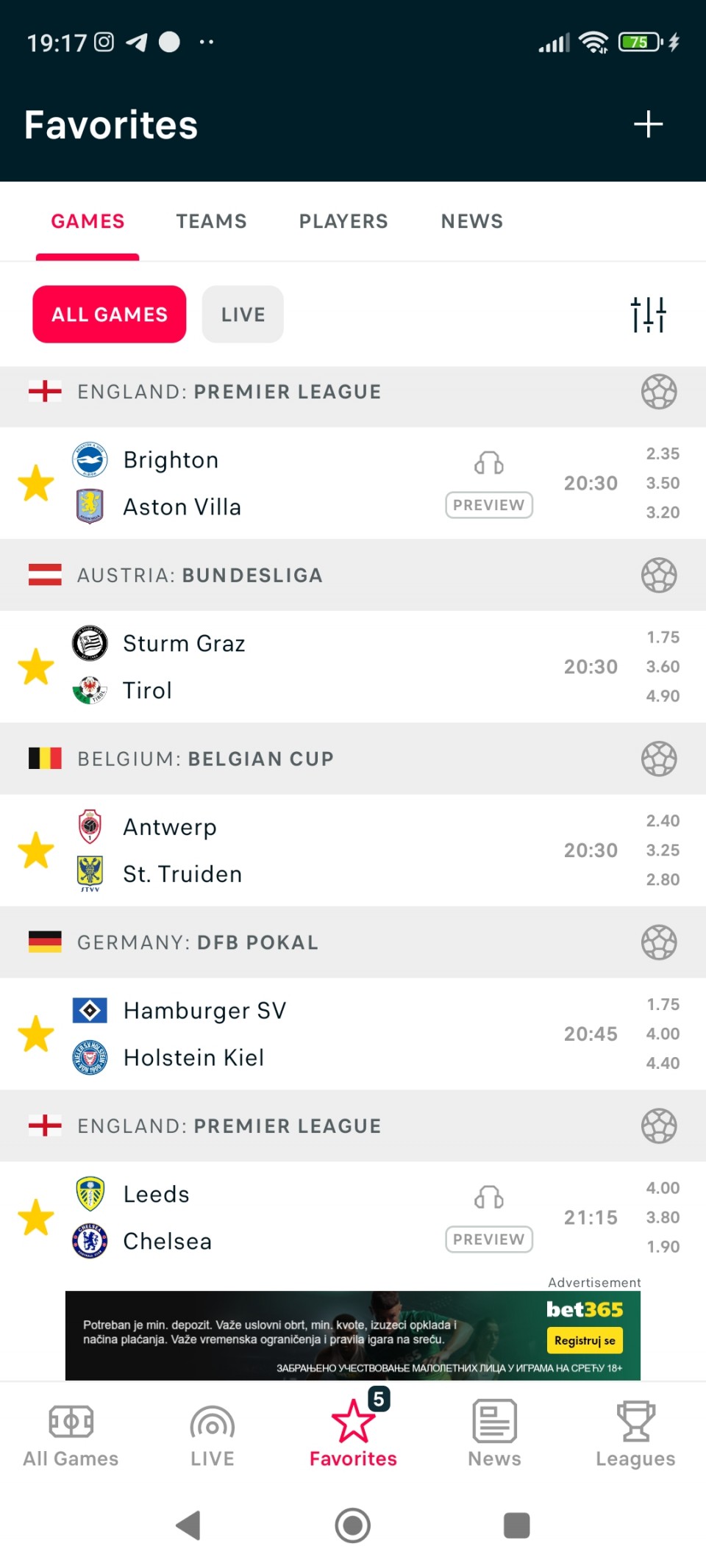
Task: Tap football icon in Belgian Cup header
Action: (x=658, y=759)
